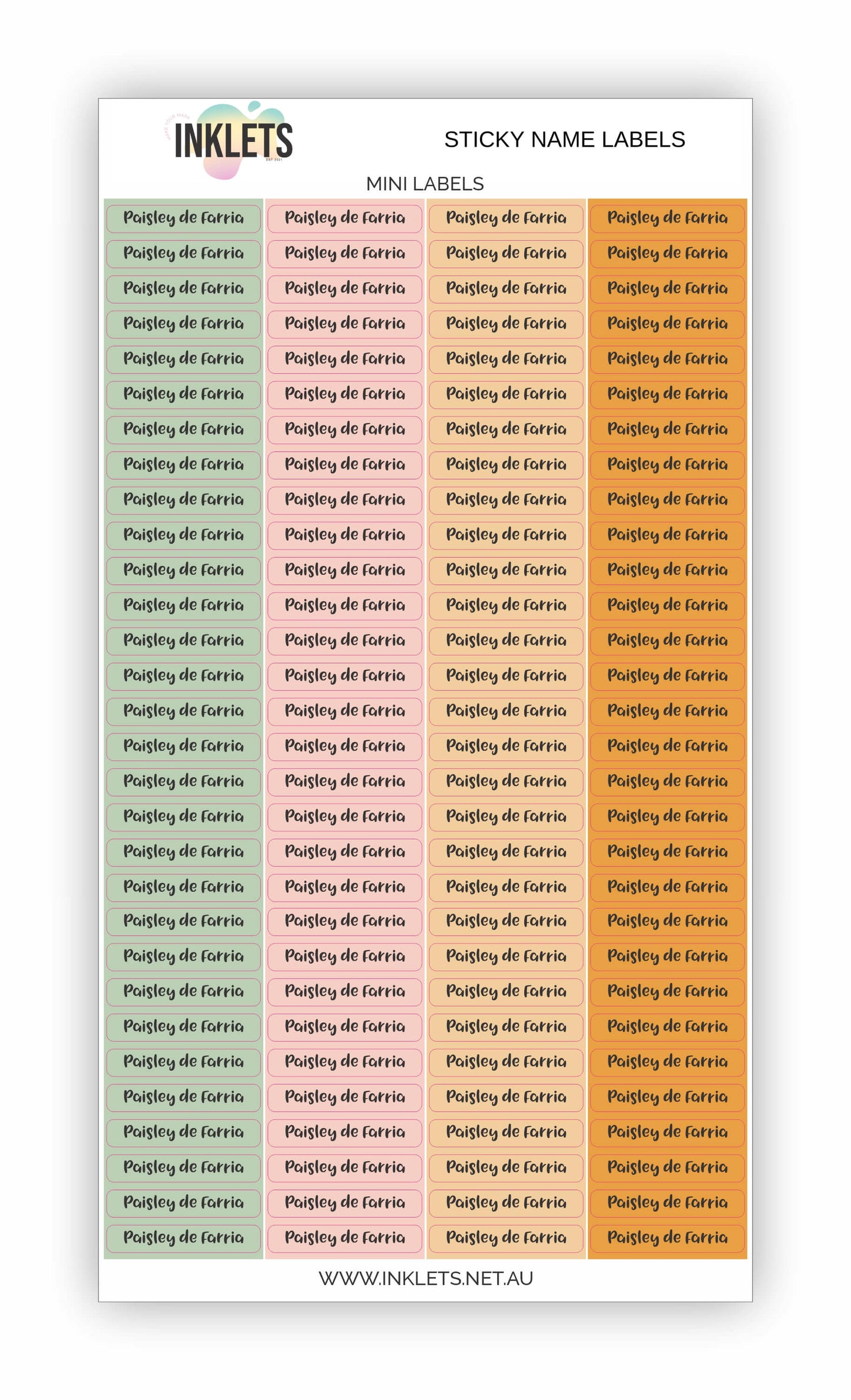Pick the second green label from the top
Image resolution: width=851 pixels, height=1400 pixels.
183,254
